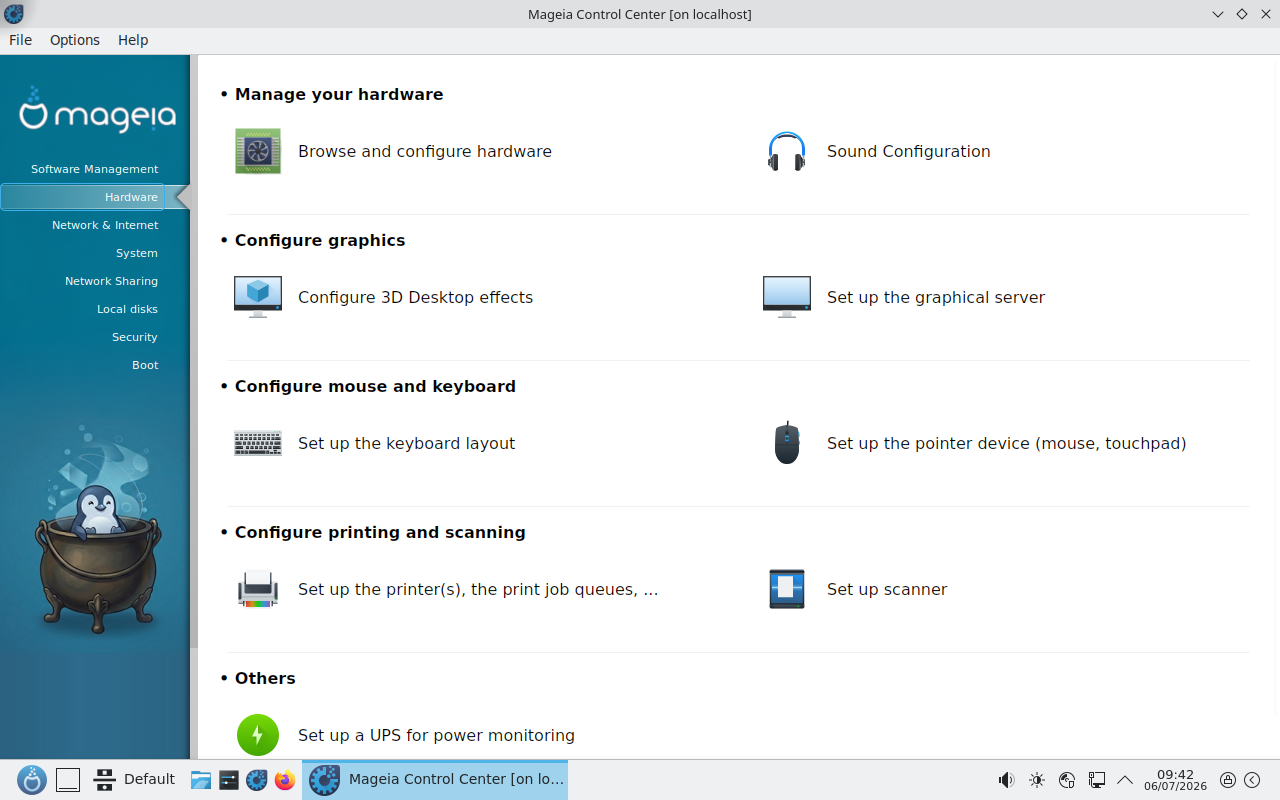Click the taskbar volume speaker icon
The width and height of the screenshot is (1280, 800).
[1007, 780]
